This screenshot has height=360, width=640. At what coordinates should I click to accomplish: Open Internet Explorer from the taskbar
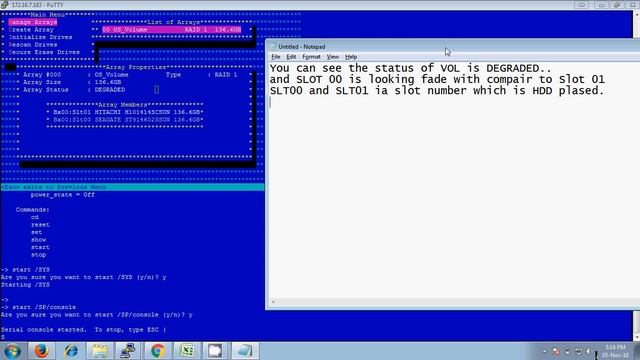71,351
